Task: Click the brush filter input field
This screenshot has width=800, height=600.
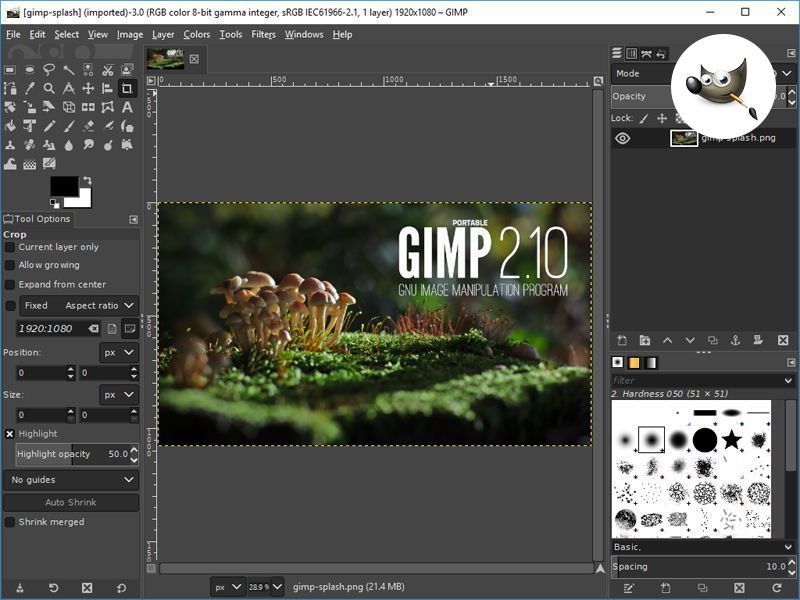Action: point(696,381)
